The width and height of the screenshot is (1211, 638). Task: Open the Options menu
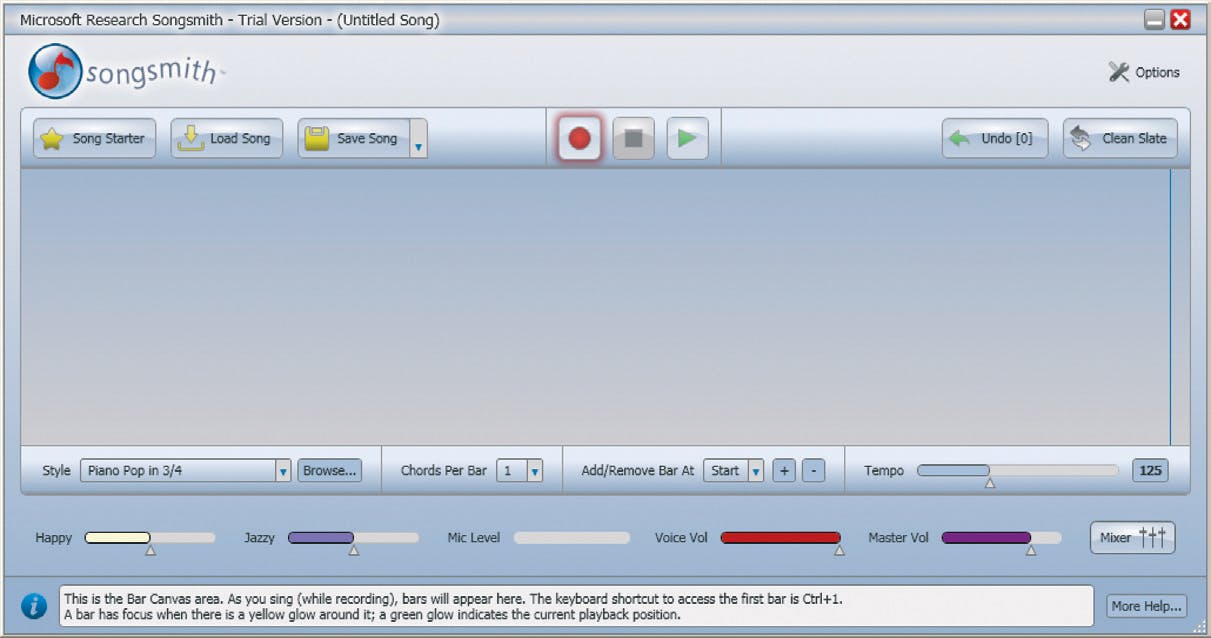click(x=1145, y=72)
